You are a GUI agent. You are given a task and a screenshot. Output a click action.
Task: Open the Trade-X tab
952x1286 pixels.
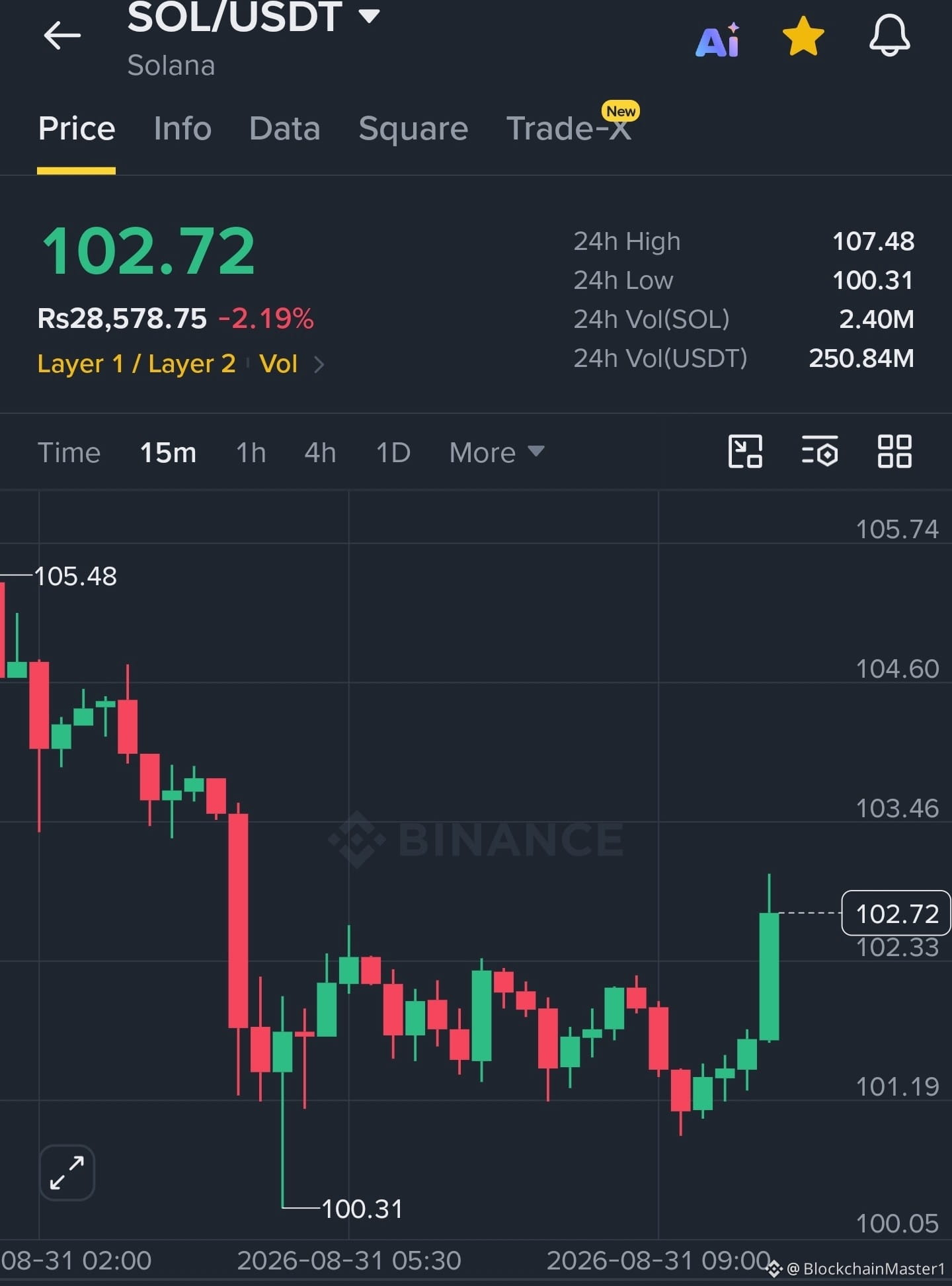click(x=569, y=128)
